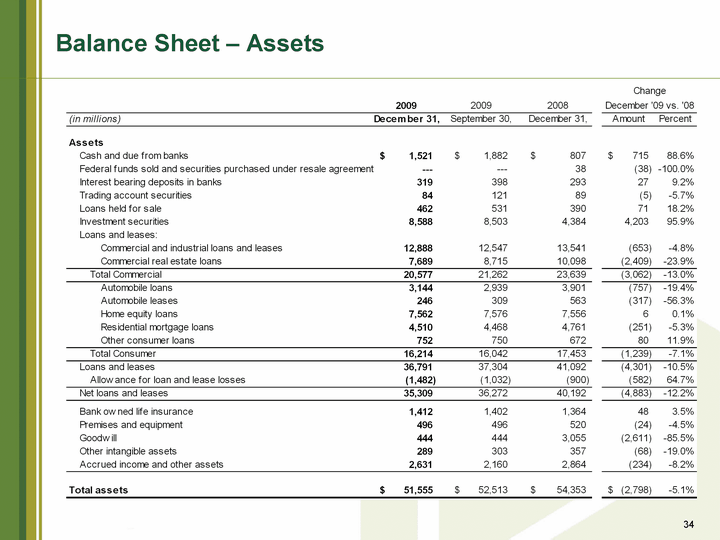Screen dimensions: 720x540
Task: Click the 51,555 total assets value
Action: 418,490
